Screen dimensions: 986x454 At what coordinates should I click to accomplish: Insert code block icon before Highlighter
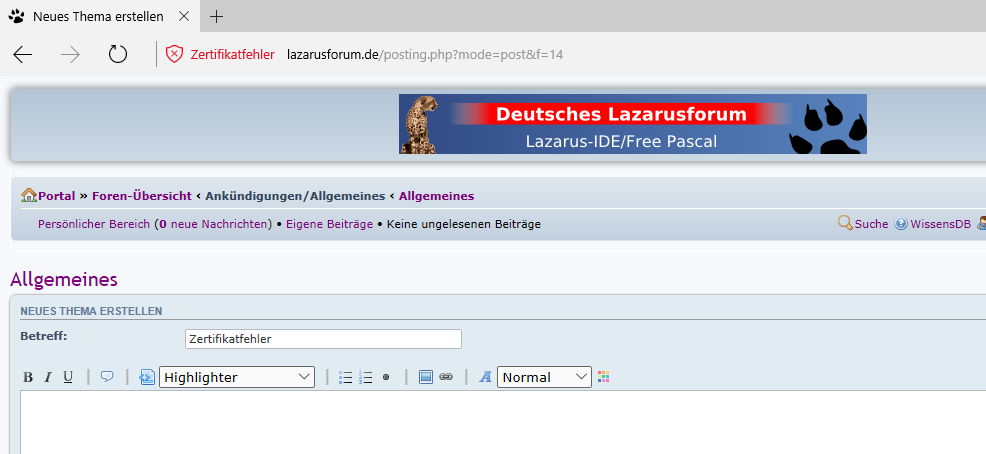click(147, 377)
